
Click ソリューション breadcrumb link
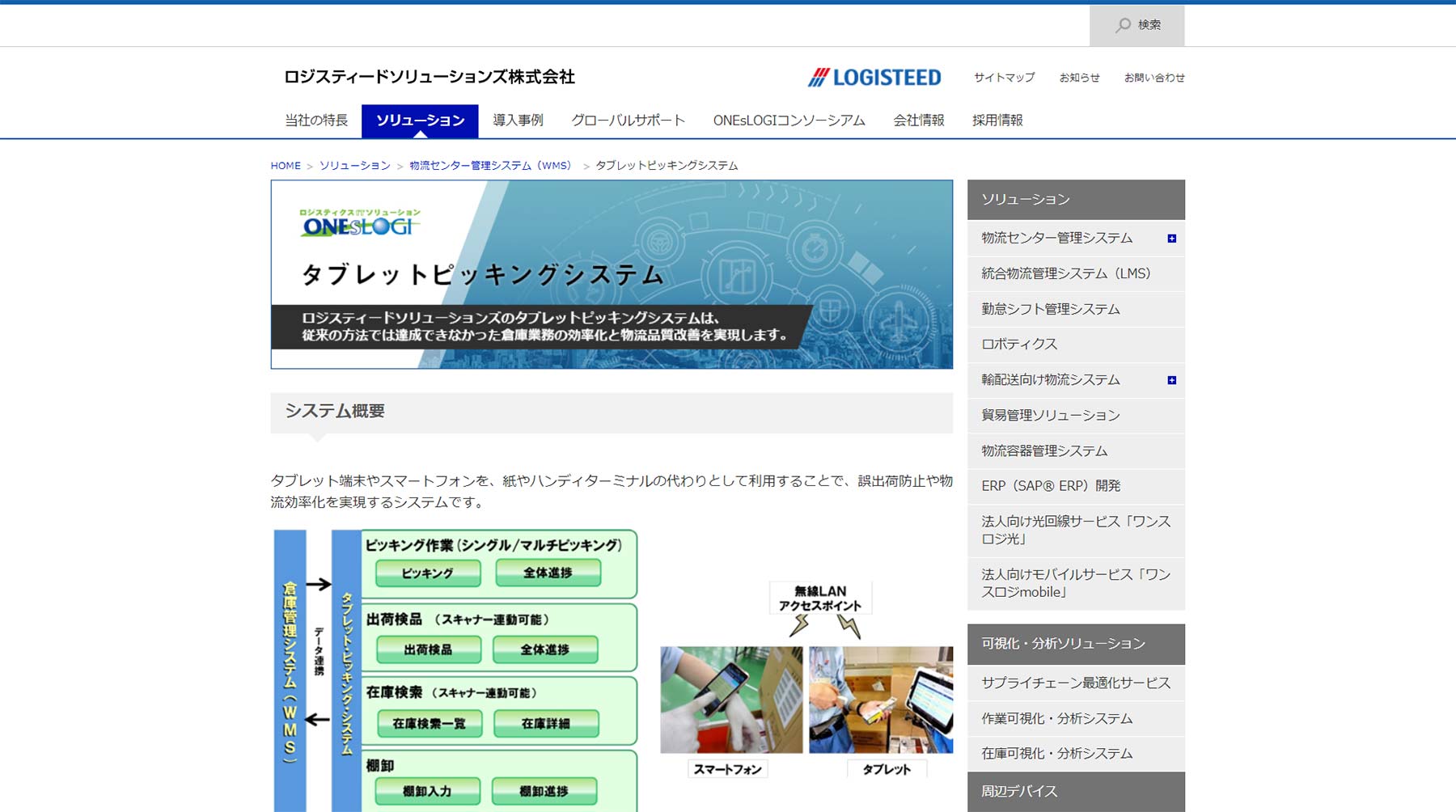[354, 166]
